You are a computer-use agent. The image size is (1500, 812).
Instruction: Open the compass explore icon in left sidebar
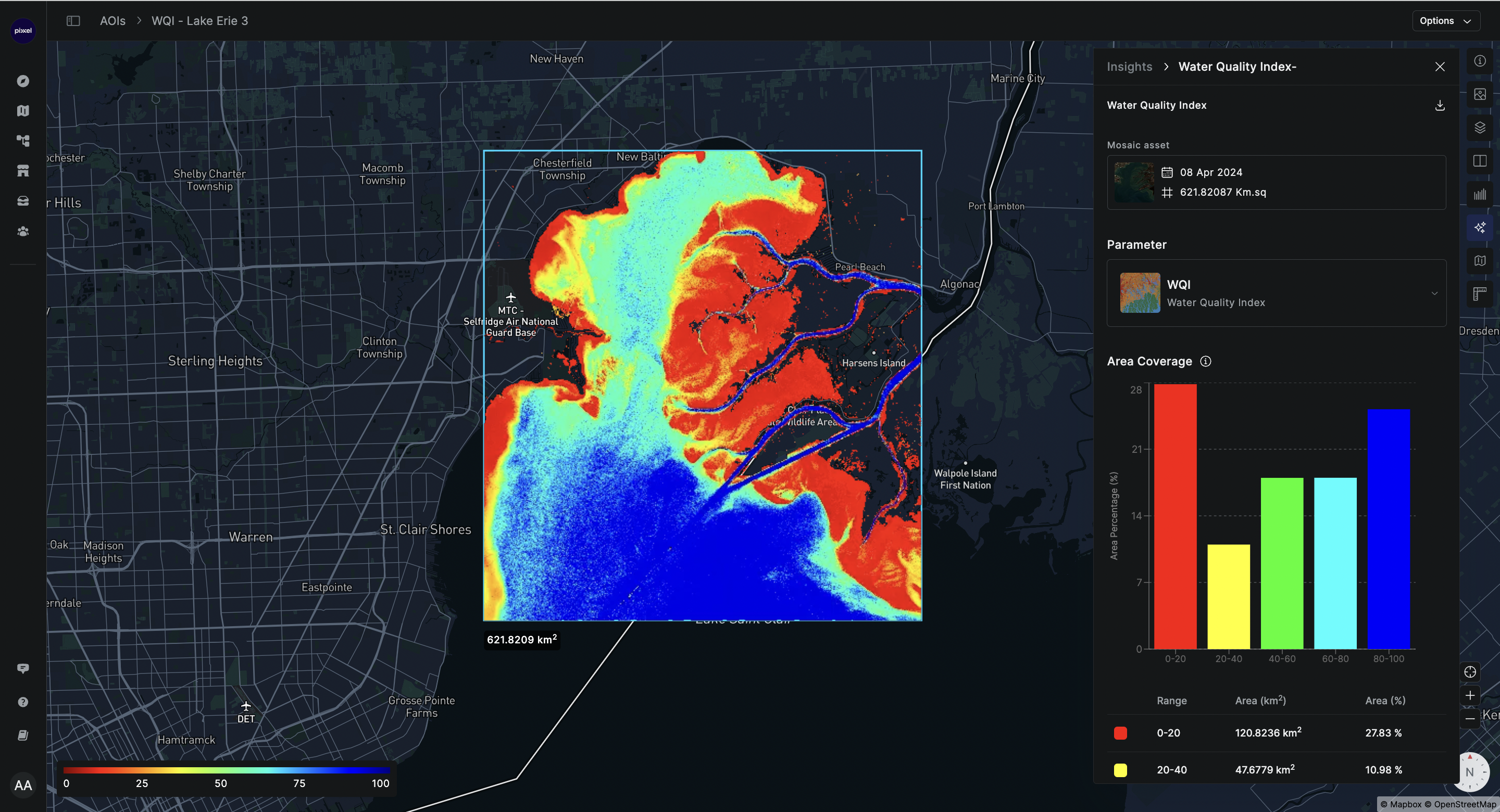pyautogui.click(x=23, y=81)
